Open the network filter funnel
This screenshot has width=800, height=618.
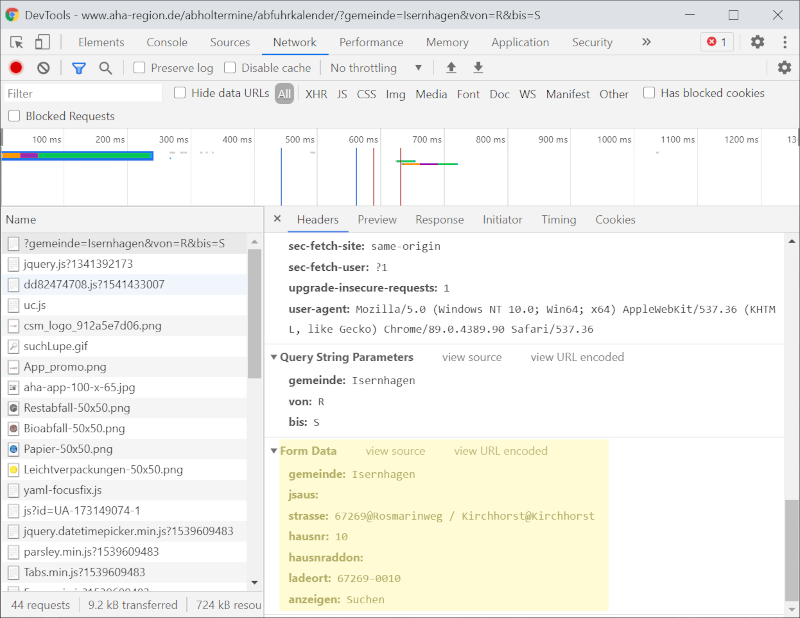[x=78, y=68]
